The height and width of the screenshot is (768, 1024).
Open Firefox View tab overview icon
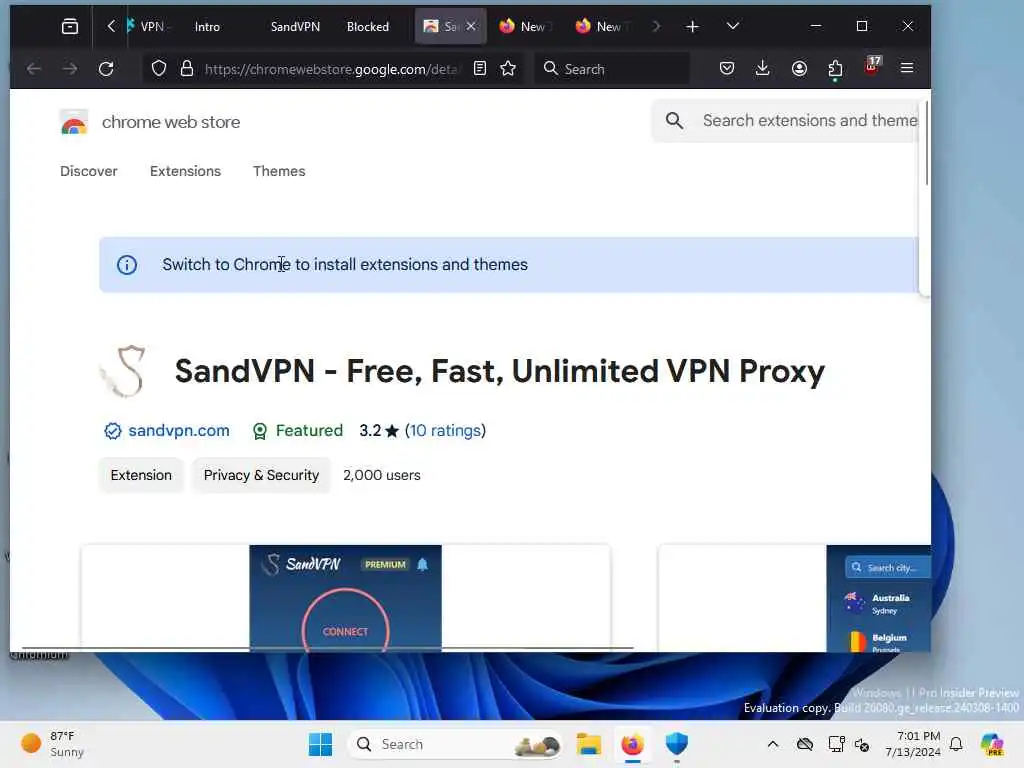[69, 26]
